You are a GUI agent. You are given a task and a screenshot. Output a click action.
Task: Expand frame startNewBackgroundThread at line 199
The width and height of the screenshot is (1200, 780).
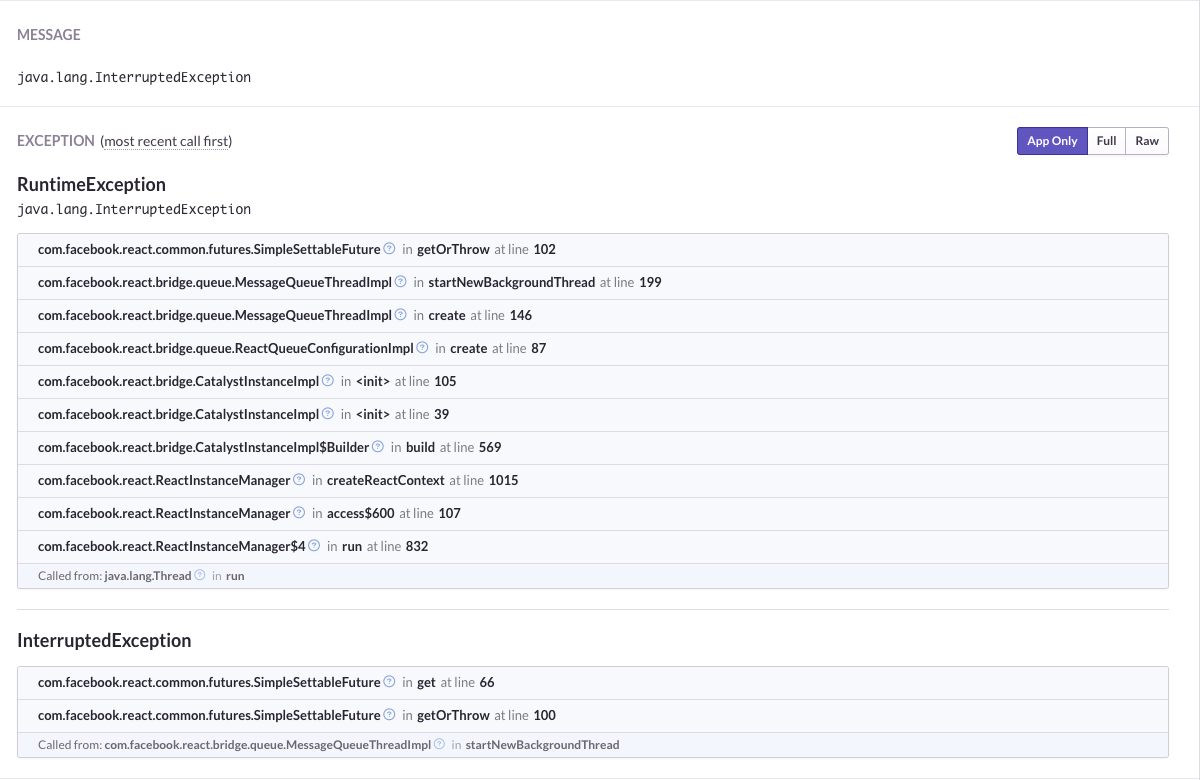click(x=593, y=283)
